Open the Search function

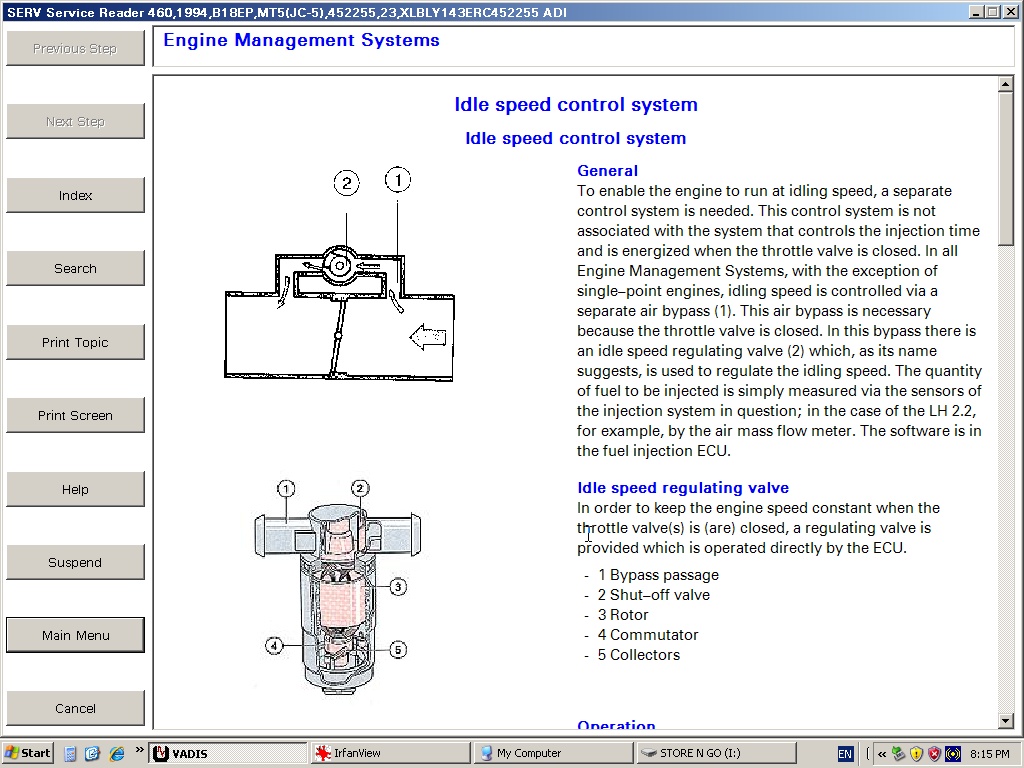75,268
